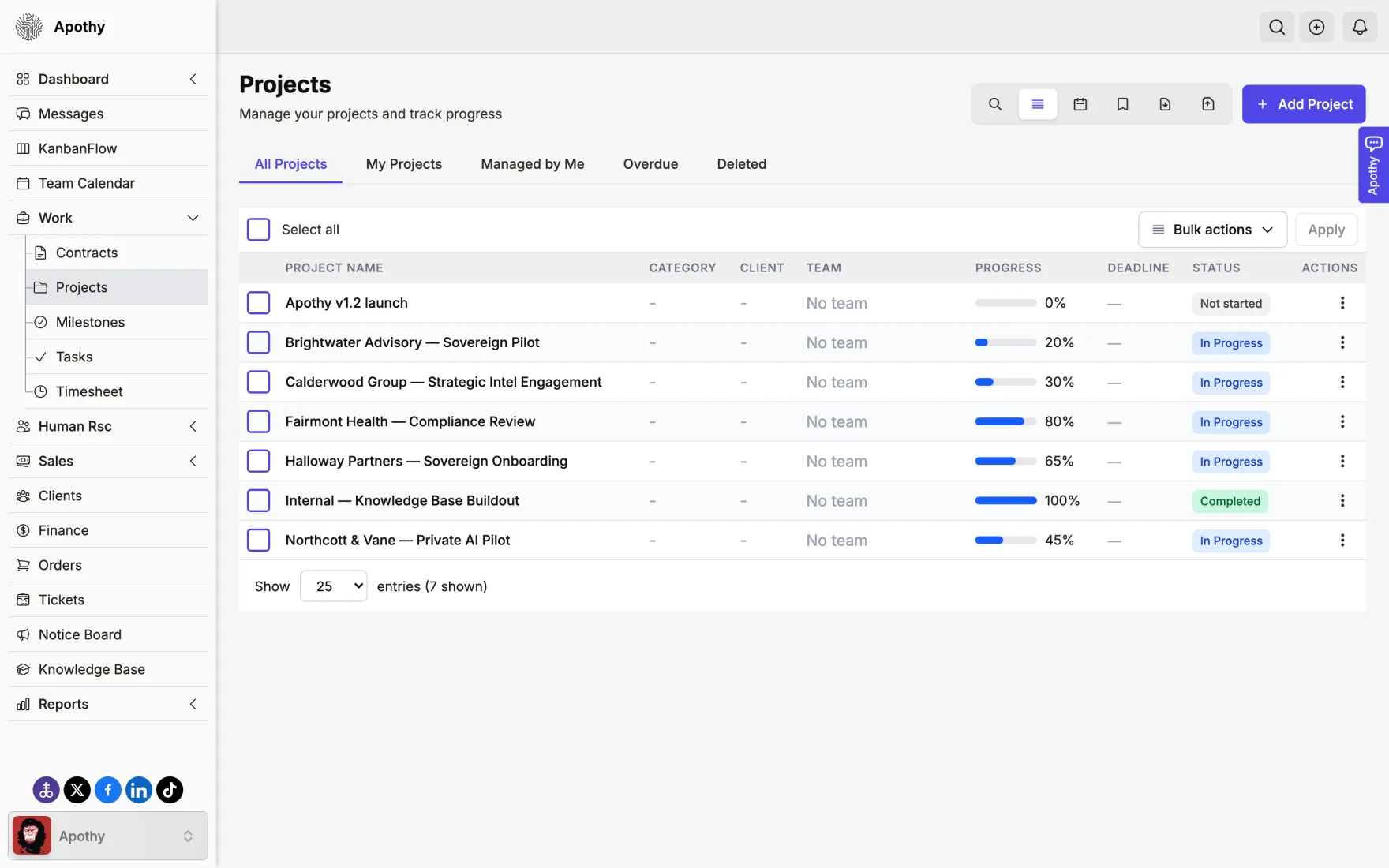Open Team Calendar in the sidebar
Screen dimensions: 1389x868
(x=108, y=183)
